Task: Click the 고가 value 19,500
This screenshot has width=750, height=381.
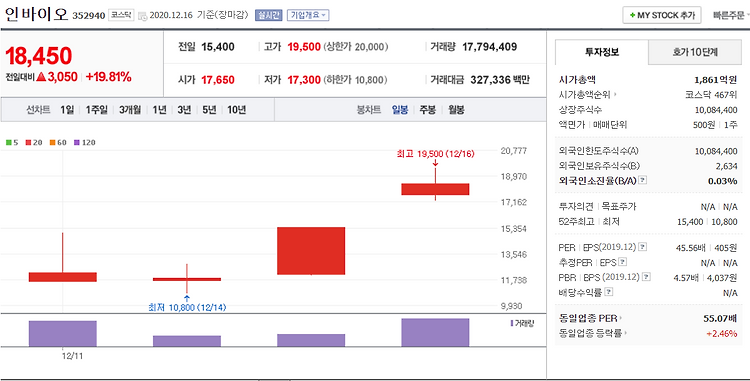Action: tap(304, 47)
